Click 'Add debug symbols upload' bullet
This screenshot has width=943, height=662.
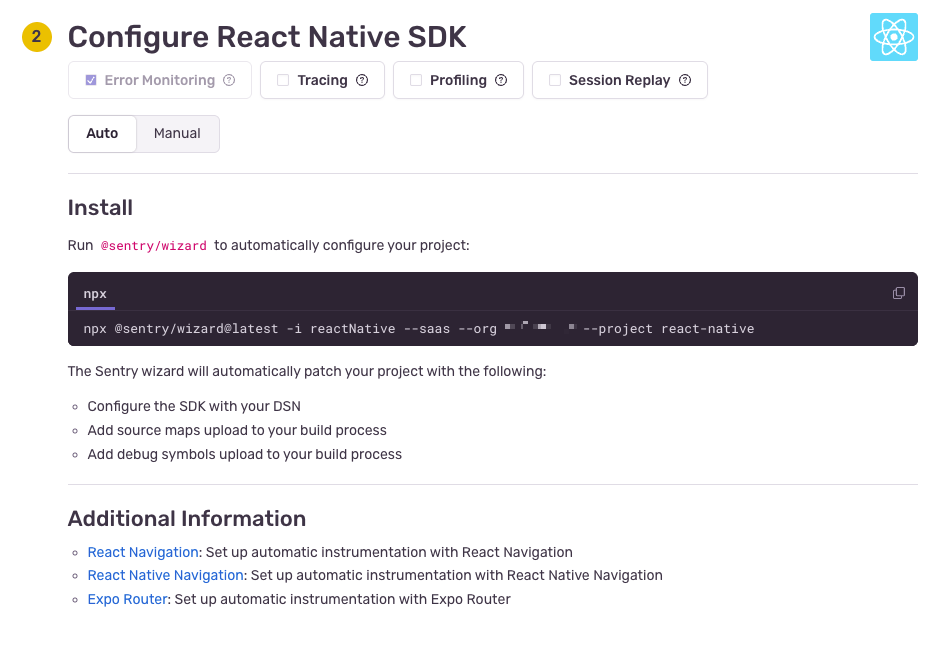point(245,455)
